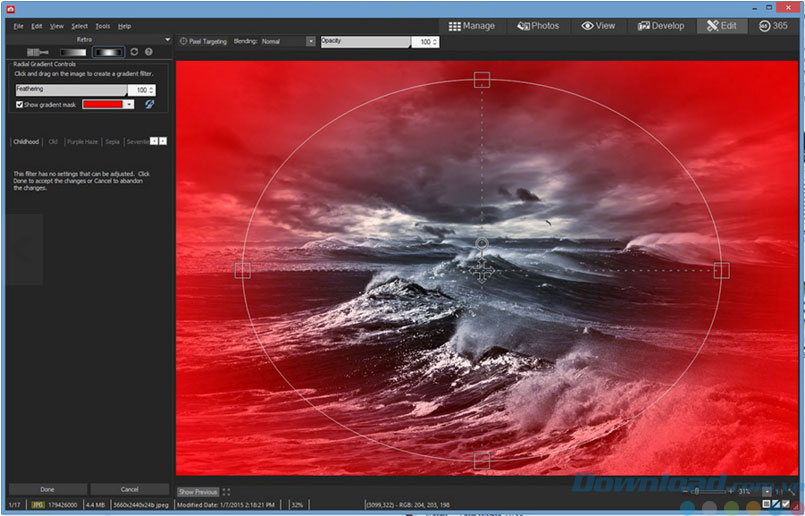
Task: Expand the Retro filter panel dropdown
Action: [167, 39]
